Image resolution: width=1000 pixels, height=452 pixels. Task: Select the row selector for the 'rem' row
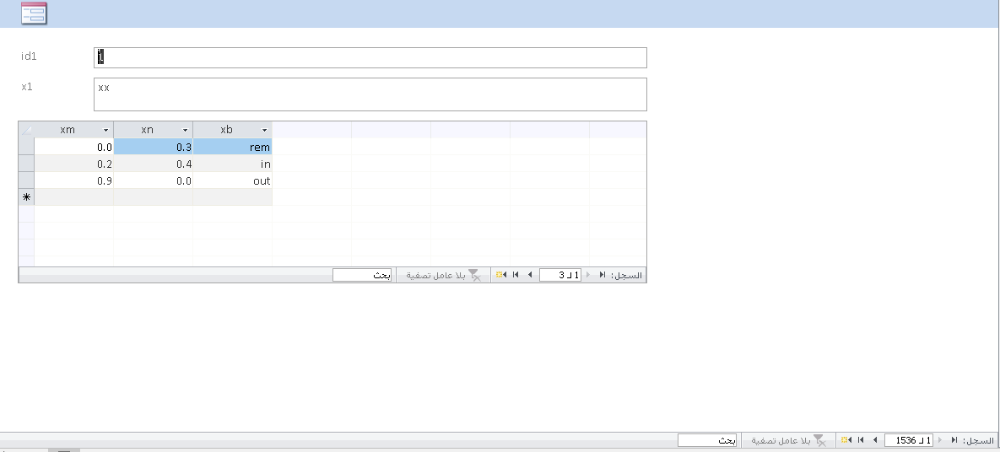(x=26, y=147)
